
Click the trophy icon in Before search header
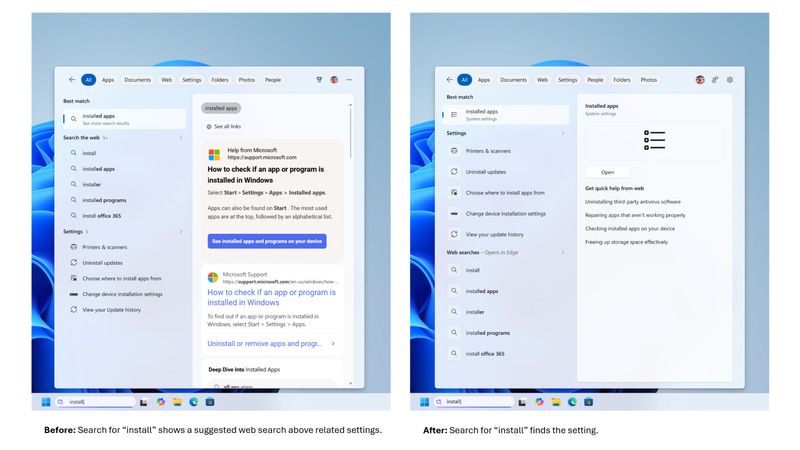coord(319,80)
